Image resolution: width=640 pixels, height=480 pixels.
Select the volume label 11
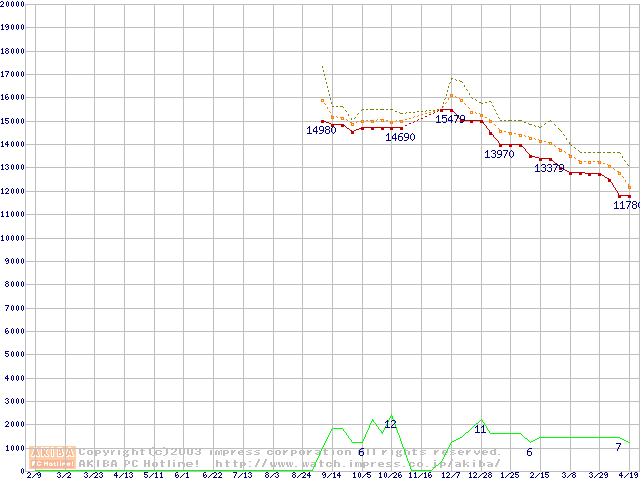tap(480, 429)
